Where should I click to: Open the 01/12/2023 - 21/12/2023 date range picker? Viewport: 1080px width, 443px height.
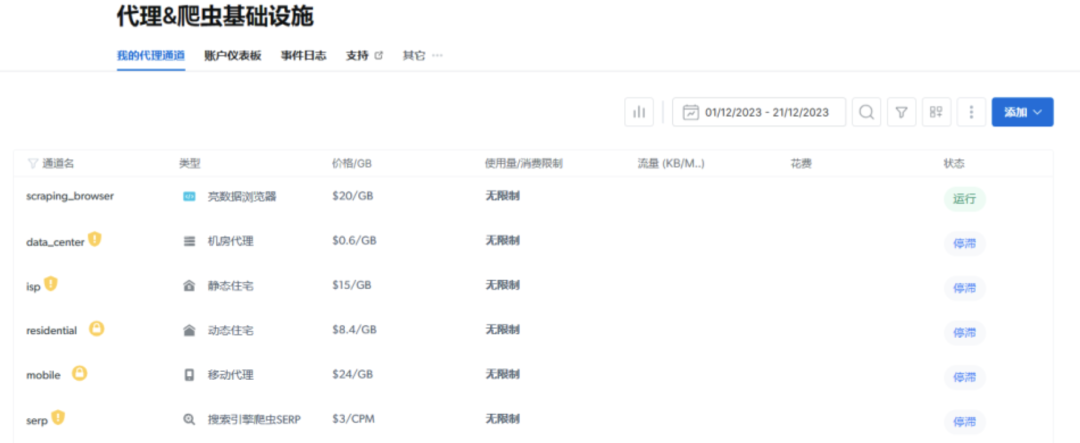point(759,112)
